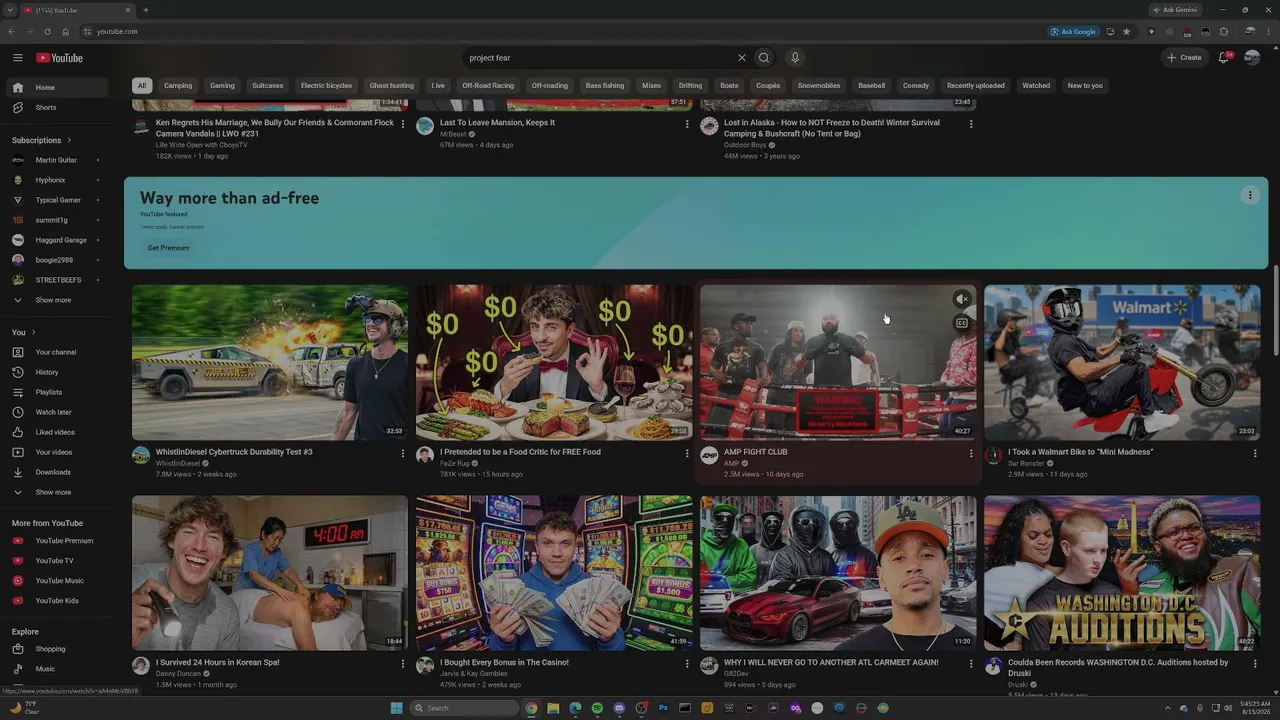Open the MrBeast channel avatar
Viewport: 1280px width, 720px height.
pos(425,126)
